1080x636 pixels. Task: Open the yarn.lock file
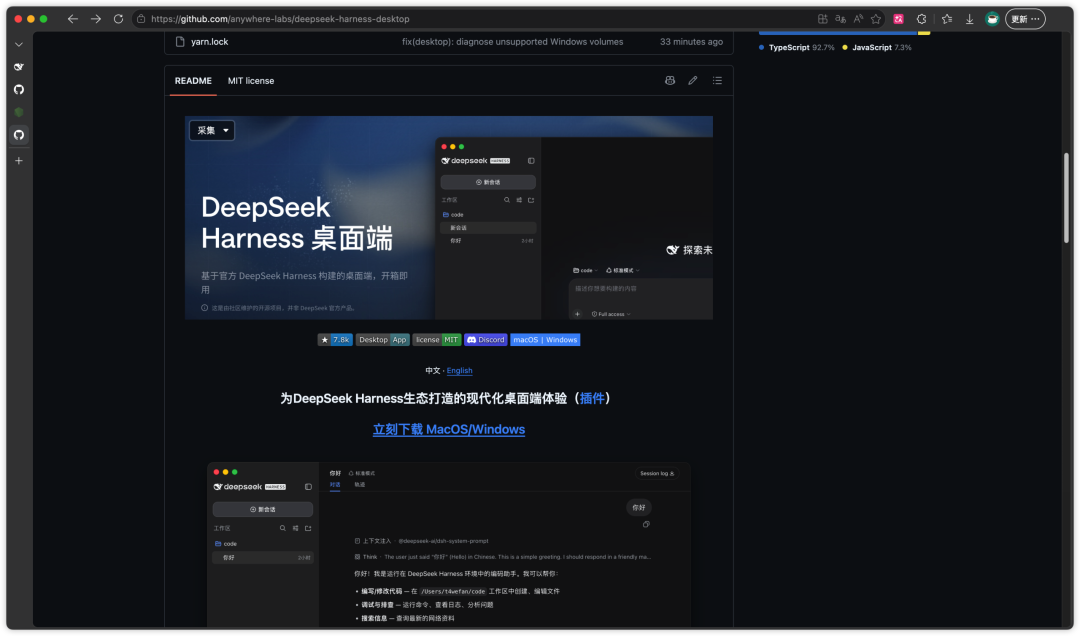tap(209, 42)
